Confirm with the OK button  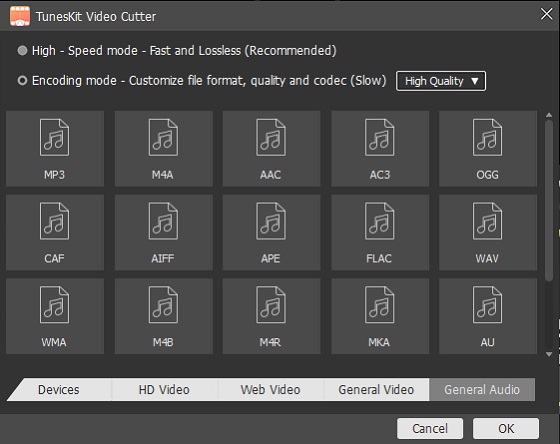click(506, 428)
